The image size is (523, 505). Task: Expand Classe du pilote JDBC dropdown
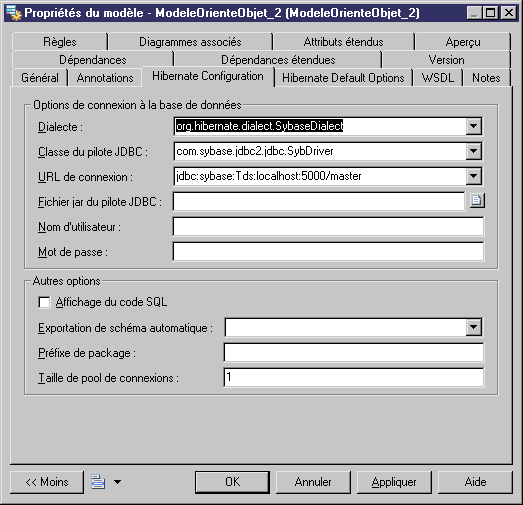pyautogui.click(x=474, y=151)
